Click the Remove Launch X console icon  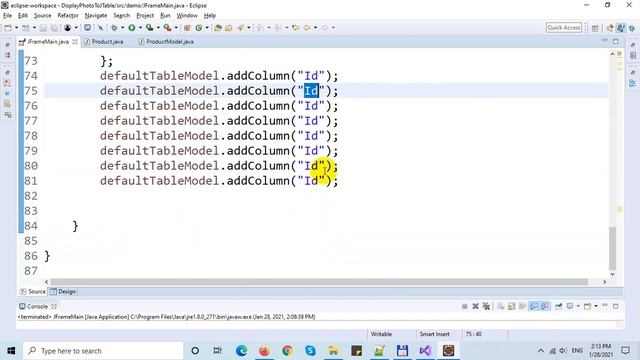(x=475, y=306)
